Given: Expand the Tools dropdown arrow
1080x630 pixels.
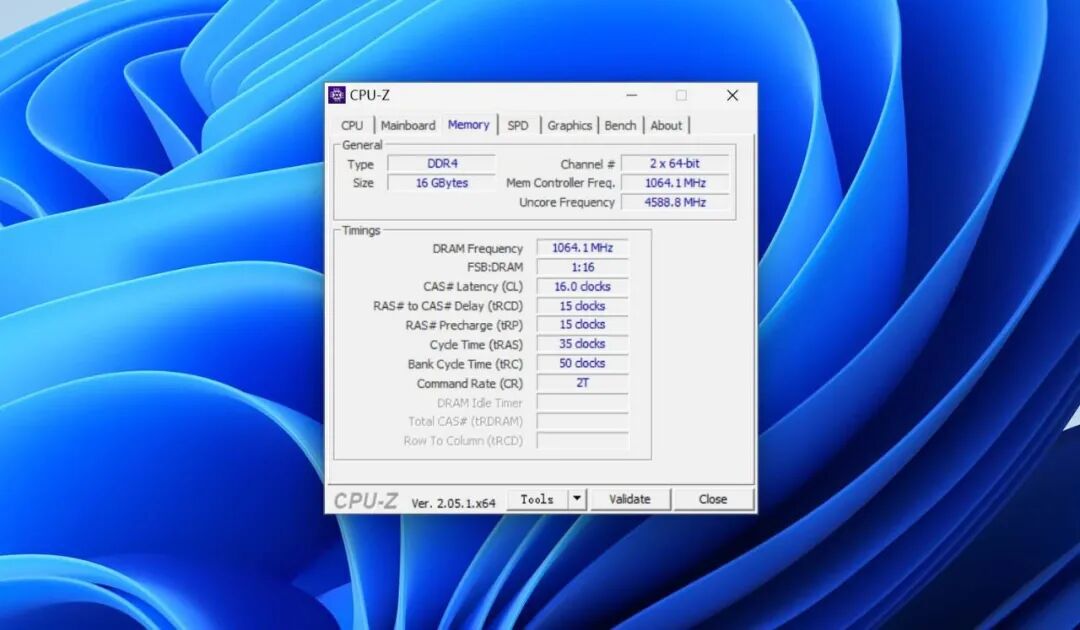Looking at the screenshot, I should [577, 500].
